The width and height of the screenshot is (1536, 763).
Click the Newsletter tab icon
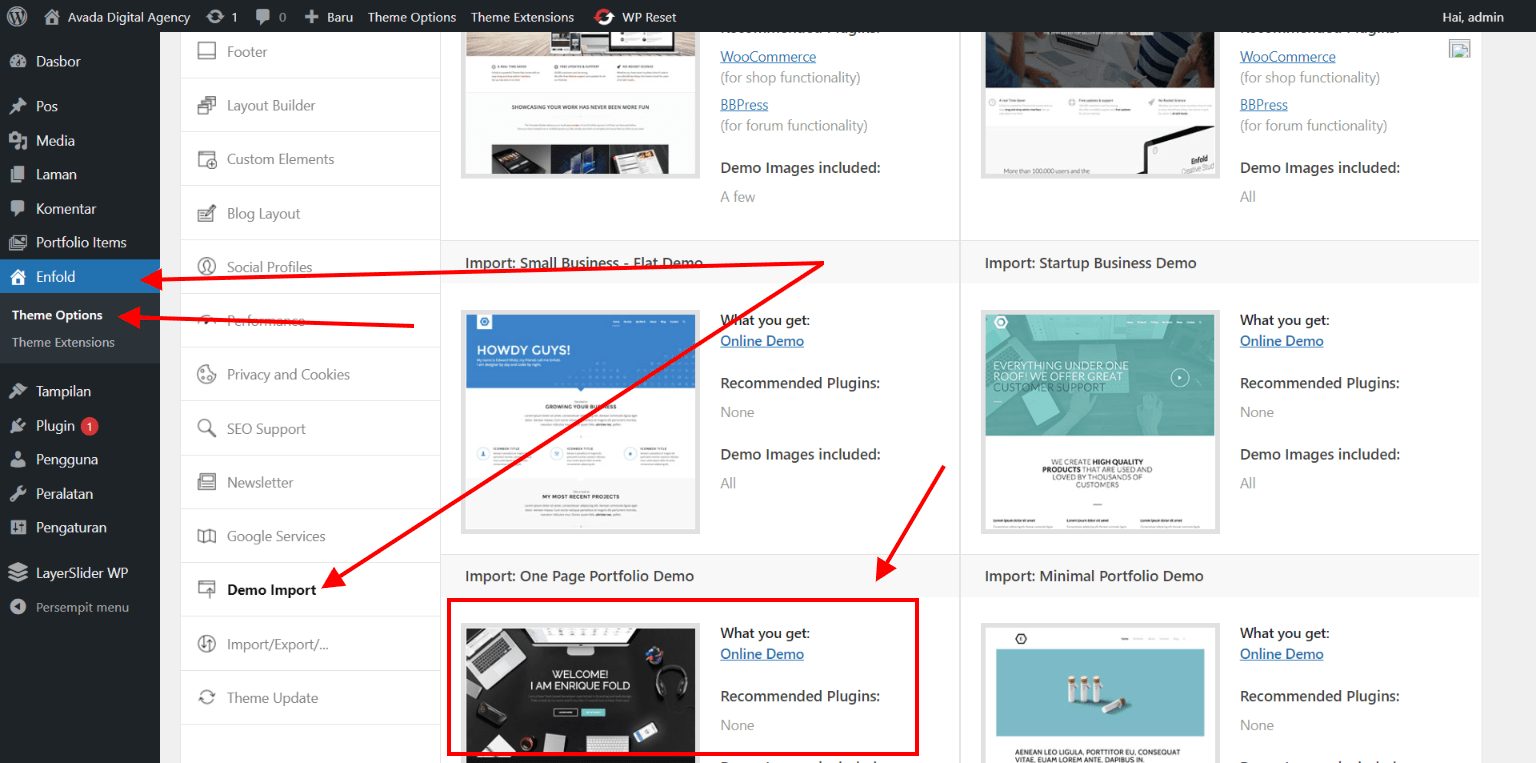pyautogui.click(x=207, y=482)
